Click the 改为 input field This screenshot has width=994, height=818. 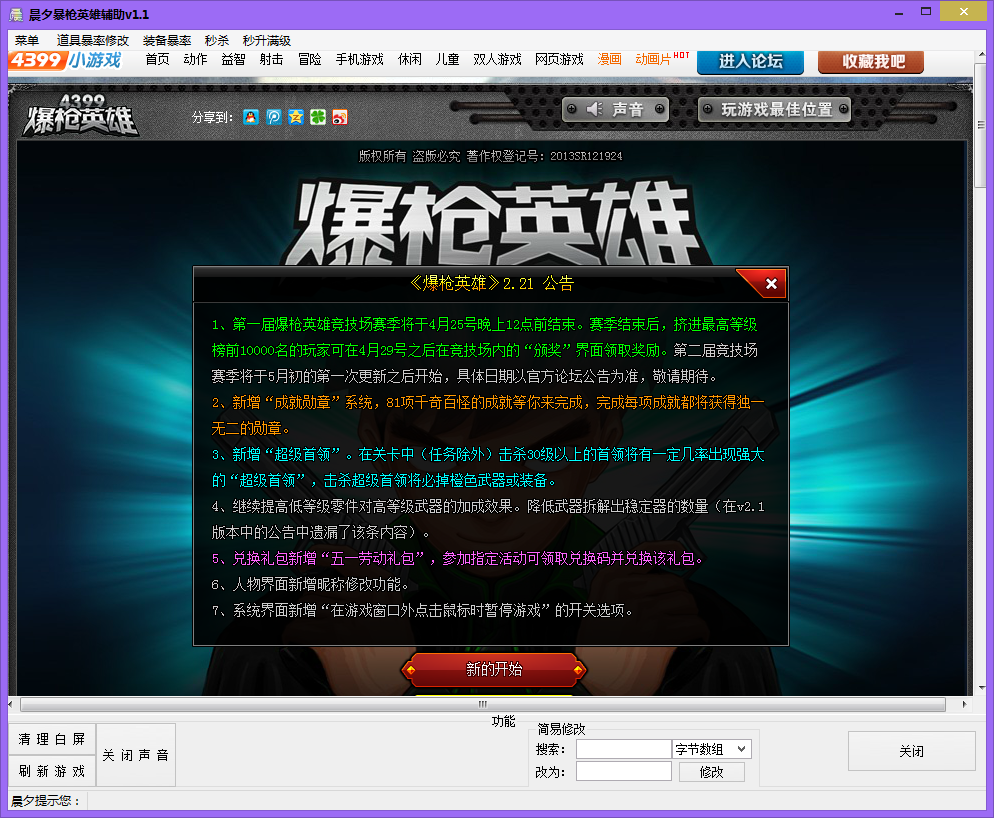pos(624,772)
